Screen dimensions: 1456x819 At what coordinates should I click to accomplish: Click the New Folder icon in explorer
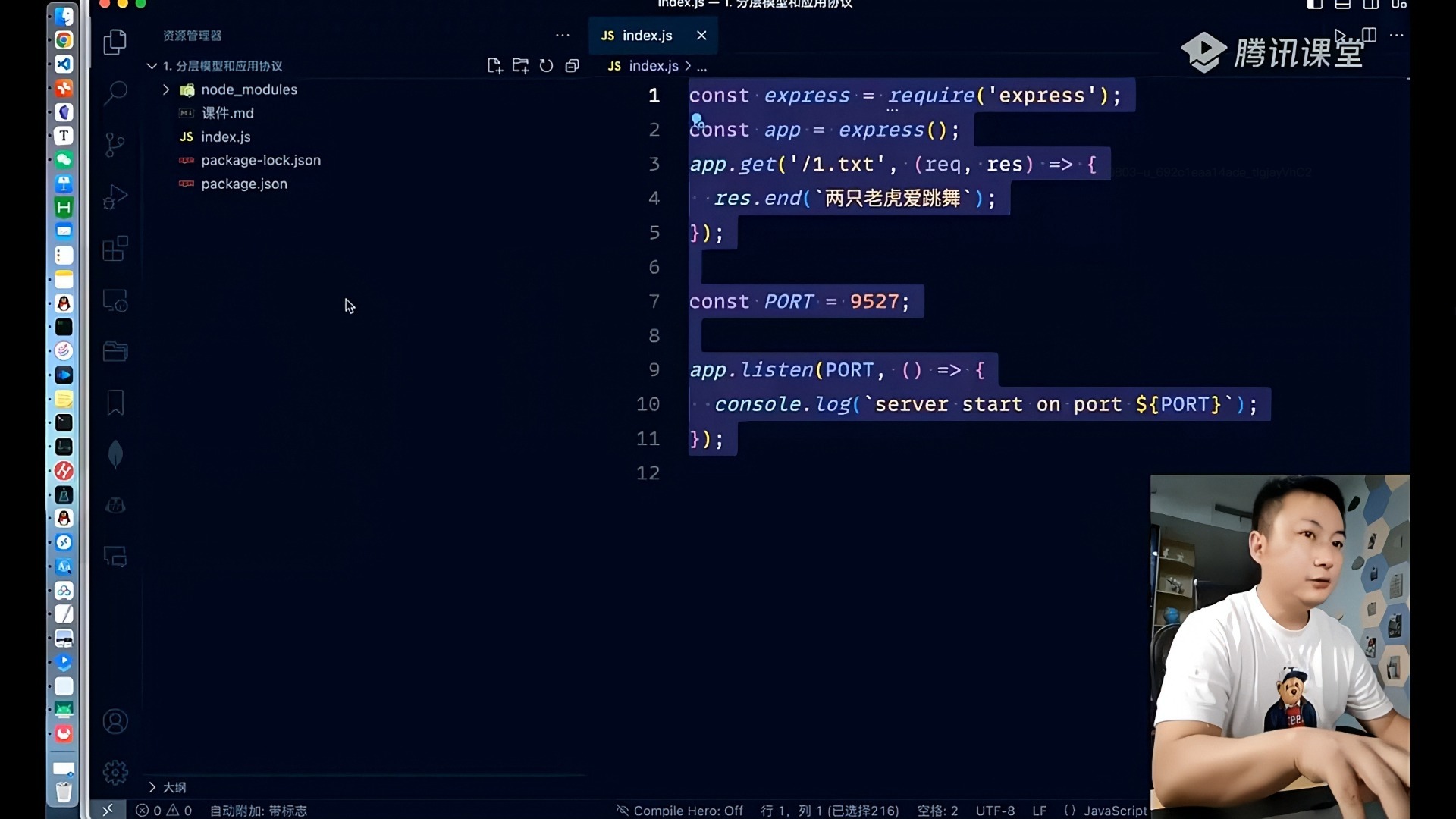[520, 66]
